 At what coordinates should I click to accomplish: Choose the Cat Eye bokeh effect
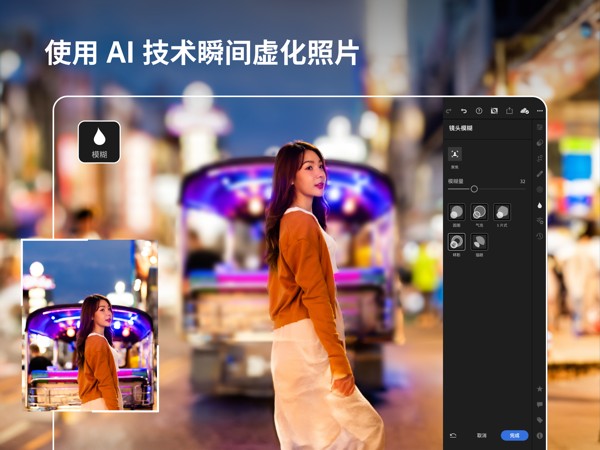pyautogui.click(x=479, y=242)
